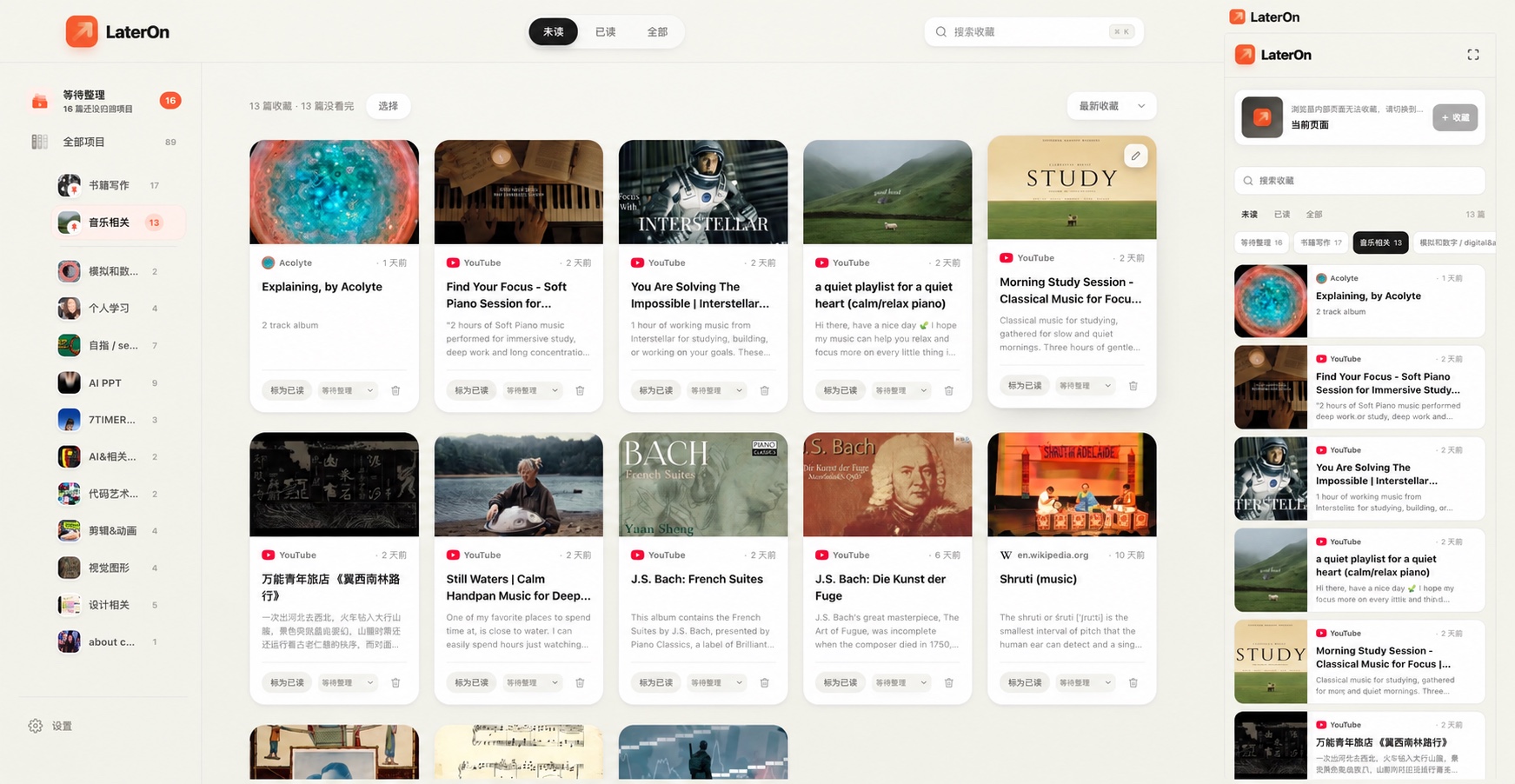Click the "+ 收藏" button in the side panel
The height and width of the screenshot is (784, 1515).
pos(1455,118)
